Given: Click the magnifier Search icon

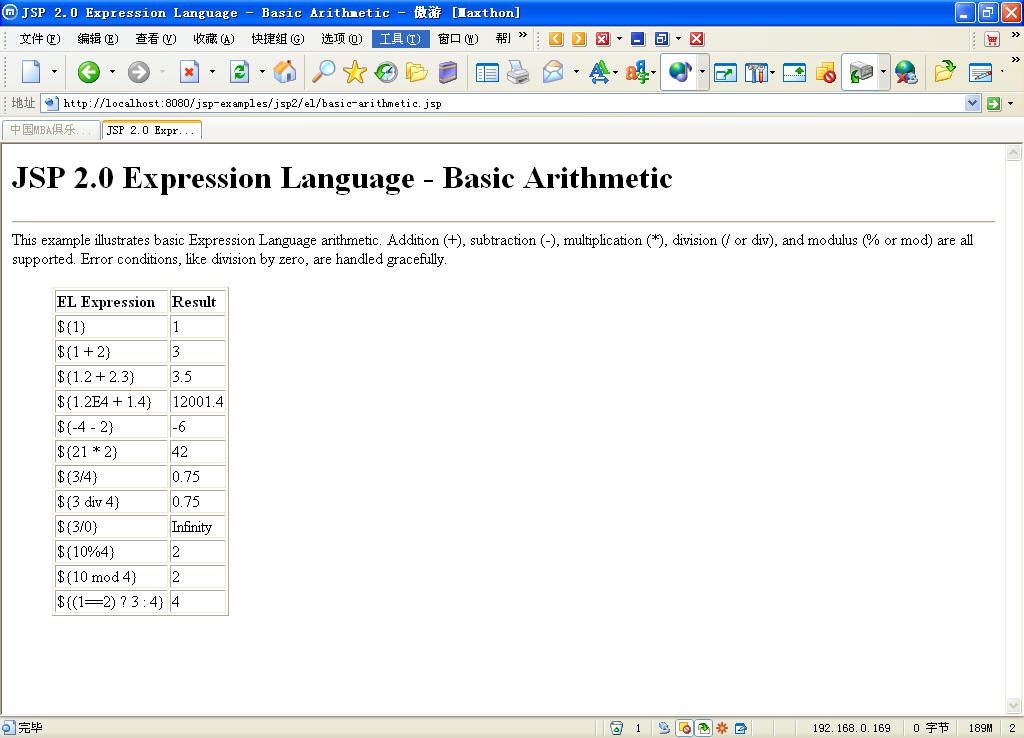Looking at the screenshot, I should (x=323, y=72).
